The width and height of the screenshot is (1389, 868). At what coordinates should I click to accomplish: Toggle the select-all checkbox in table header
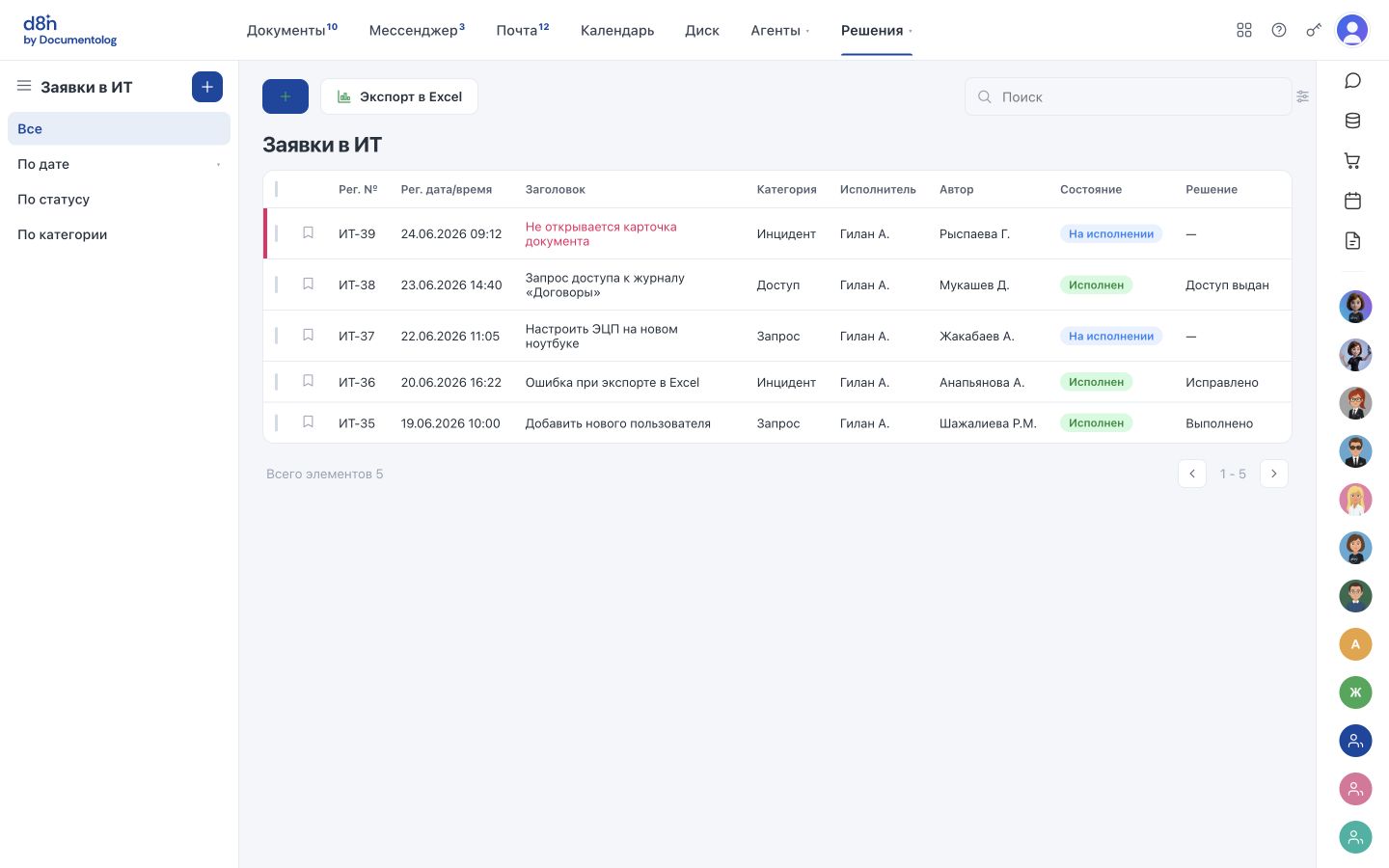277,189
